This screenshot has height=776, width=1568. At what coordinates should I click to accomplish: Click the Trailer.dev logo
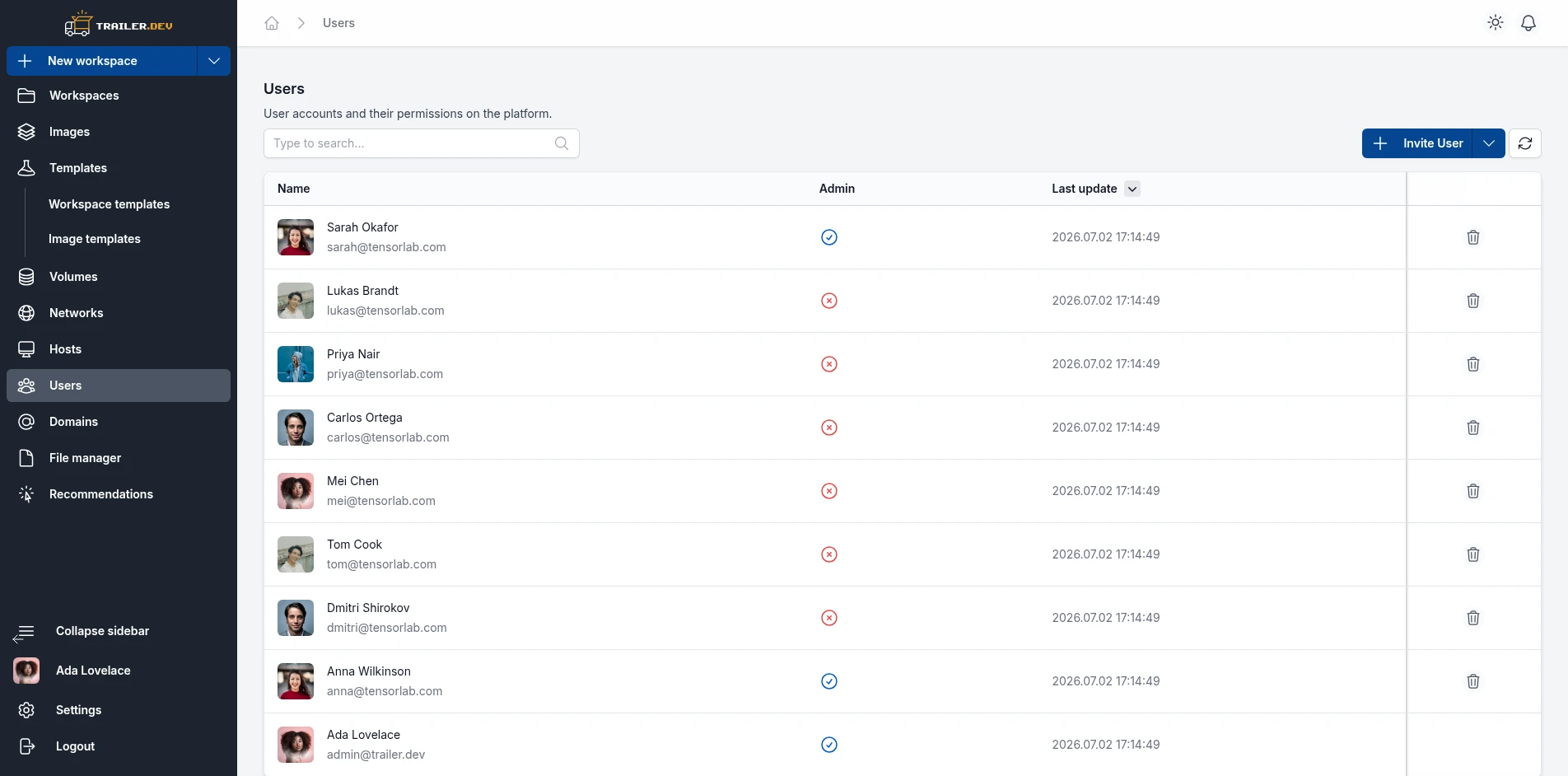point(119,24)
